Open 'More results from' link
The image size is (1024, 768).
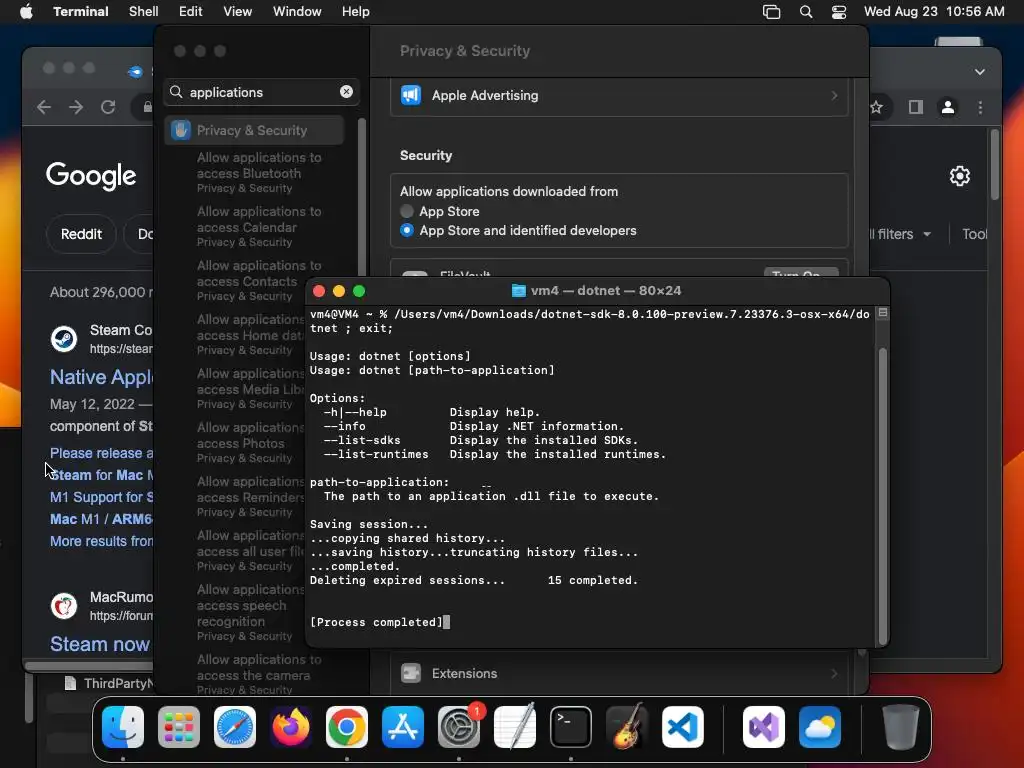coord(101,541)
